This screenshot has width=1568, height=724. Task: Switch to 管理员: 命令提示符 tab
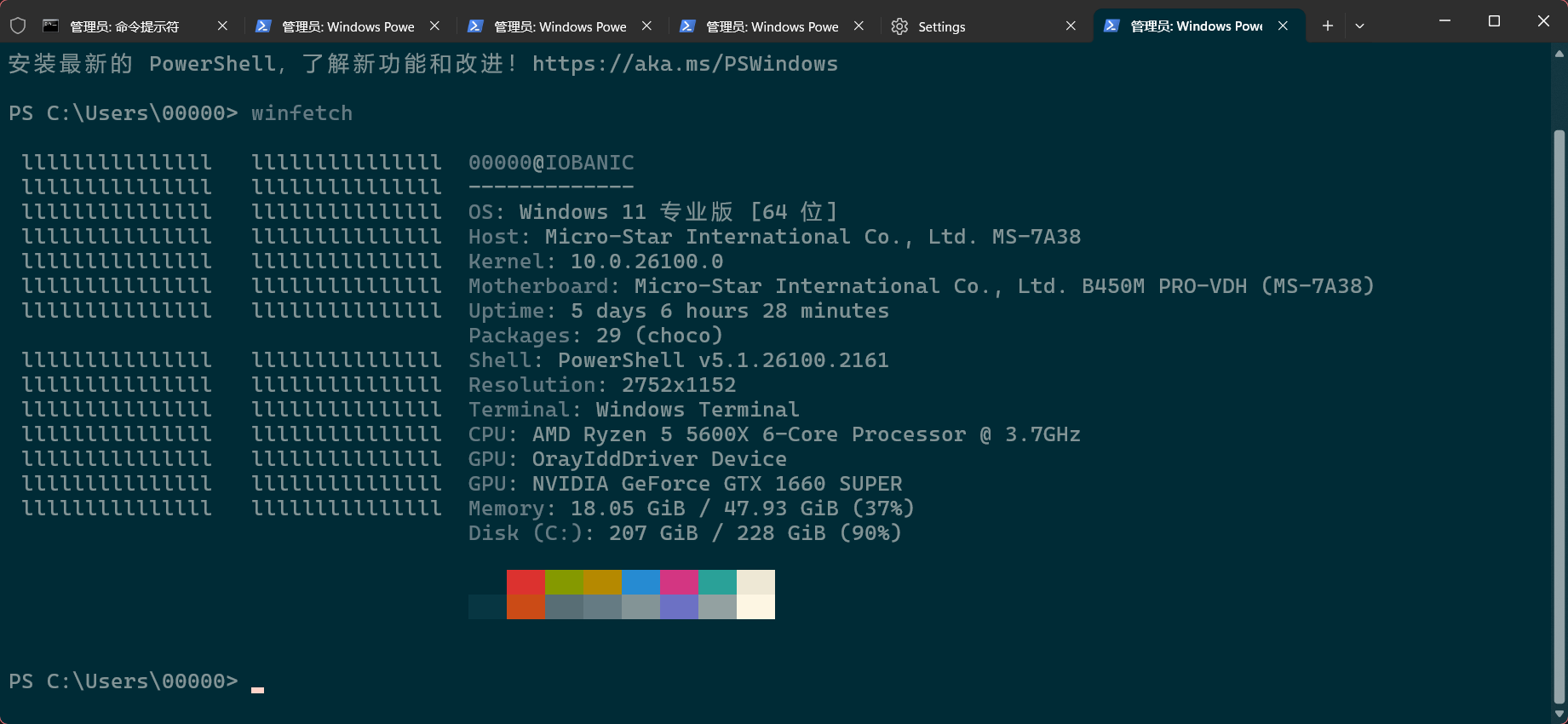pyautogui.click(x=136, y=26)
